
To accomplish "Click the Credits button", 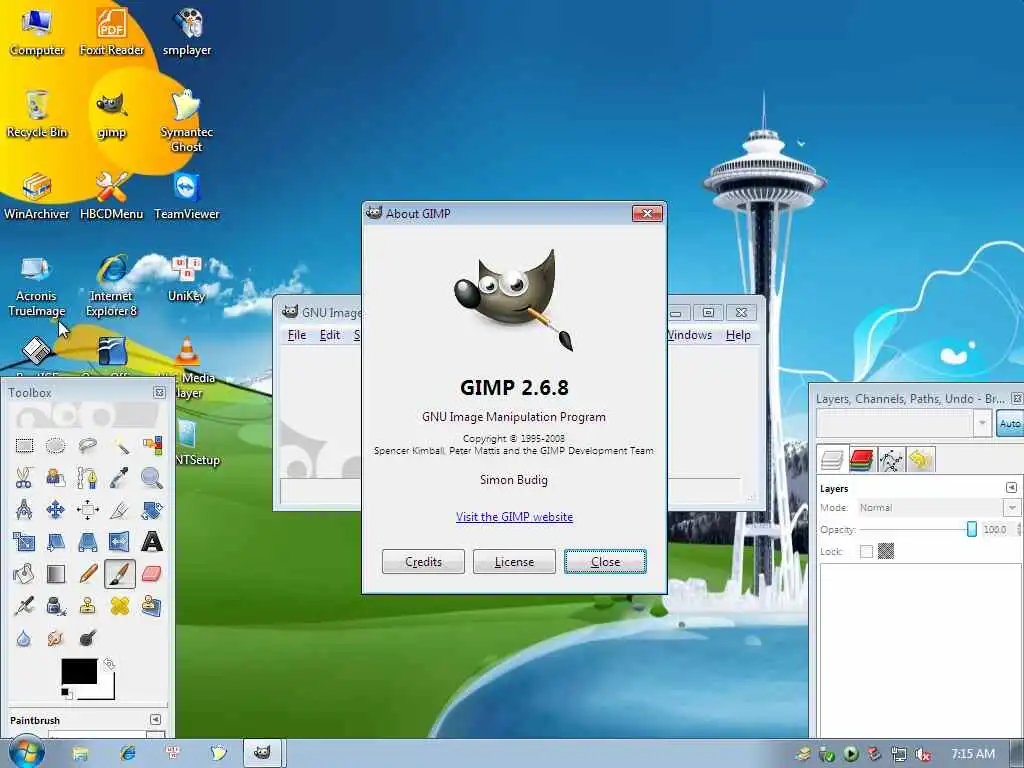I will point(423,562).
